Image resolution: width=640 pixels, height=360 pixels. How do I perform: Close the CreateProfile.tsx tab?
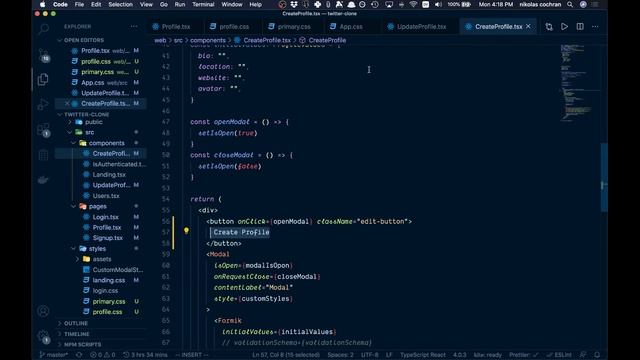tap(528, 26)
